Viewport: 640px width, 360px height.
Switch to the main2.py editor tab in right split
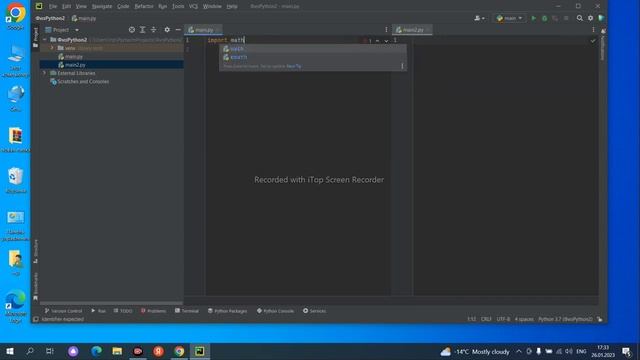coord(412,30)
